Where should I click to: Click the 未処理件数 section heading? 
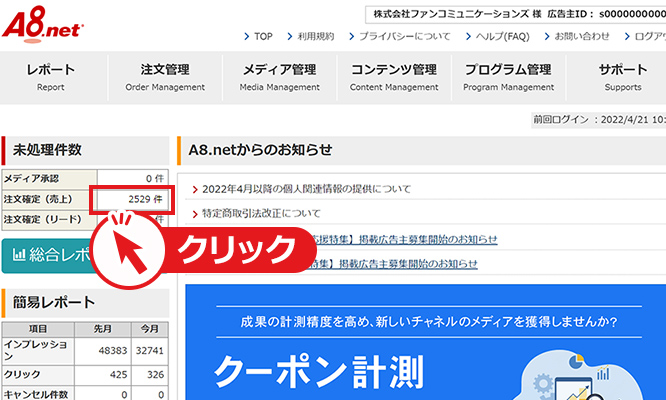[x=47, y=150]
